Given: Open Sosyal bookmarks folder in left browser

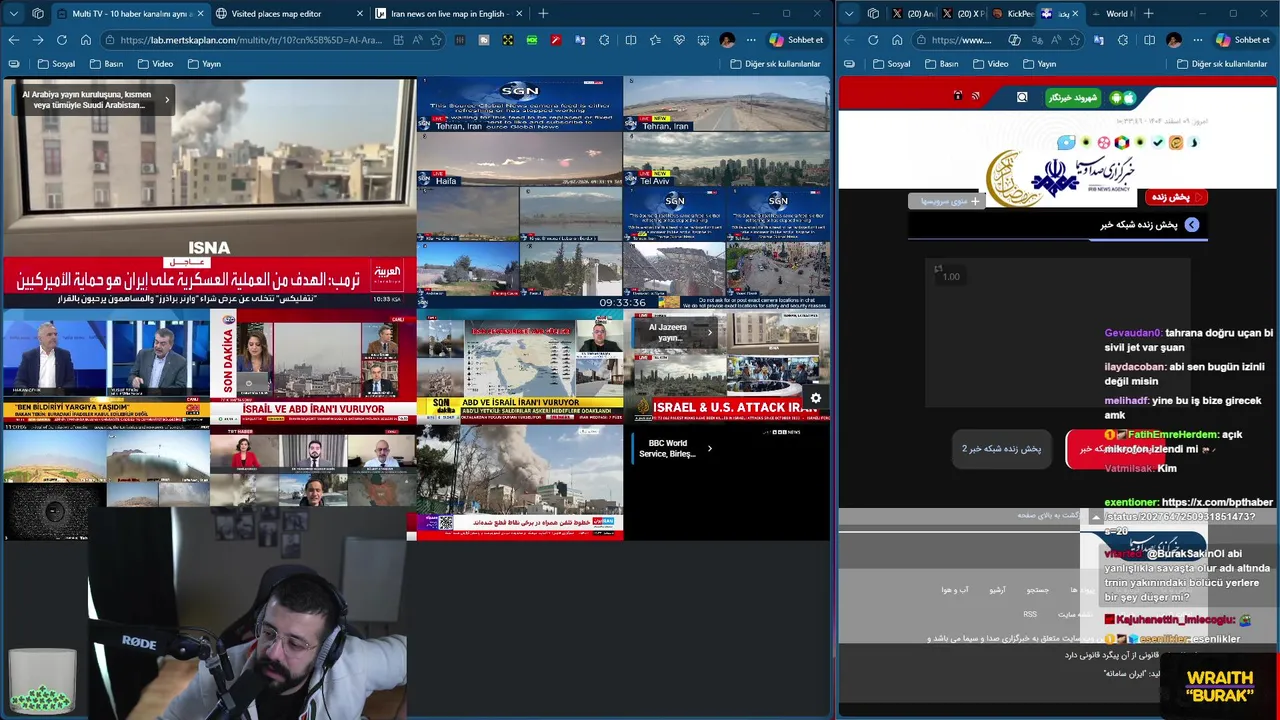Looking at the screenshot, I should 56,64.
